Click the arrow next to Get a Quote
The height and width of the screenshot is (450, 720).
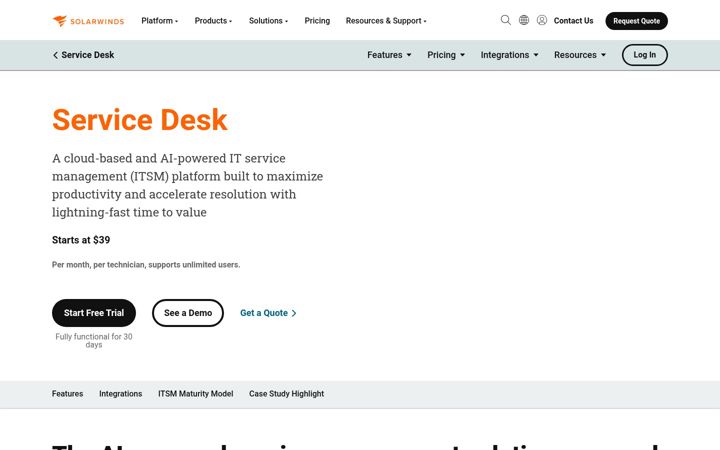tap(294, 313)
